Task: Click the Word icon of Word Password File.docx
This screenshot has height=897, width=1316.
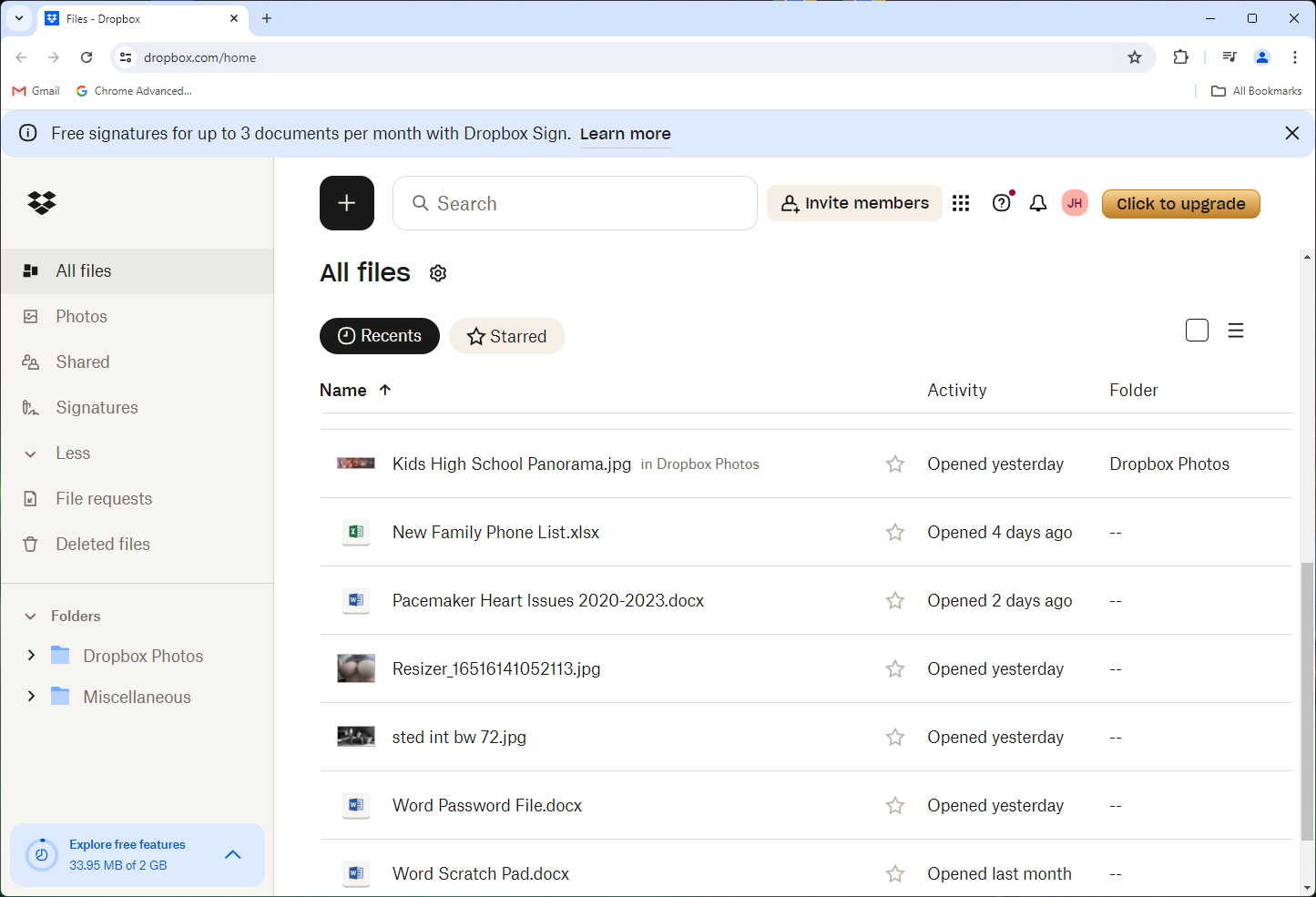Action: pyautogui.click(x=356, y=805)
